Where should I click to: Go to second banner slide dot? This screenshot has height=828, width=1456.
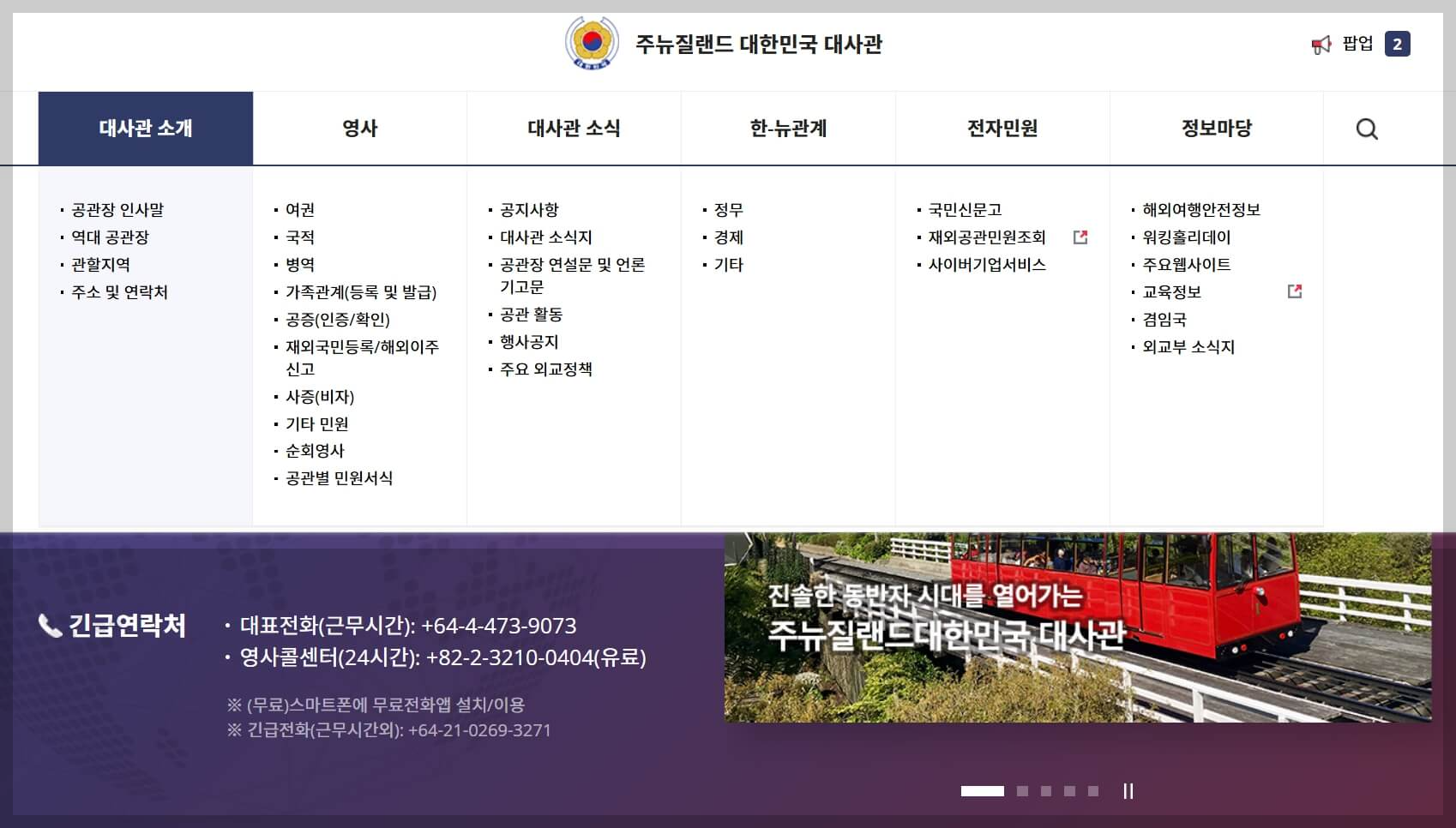[x=1022, y=791]
